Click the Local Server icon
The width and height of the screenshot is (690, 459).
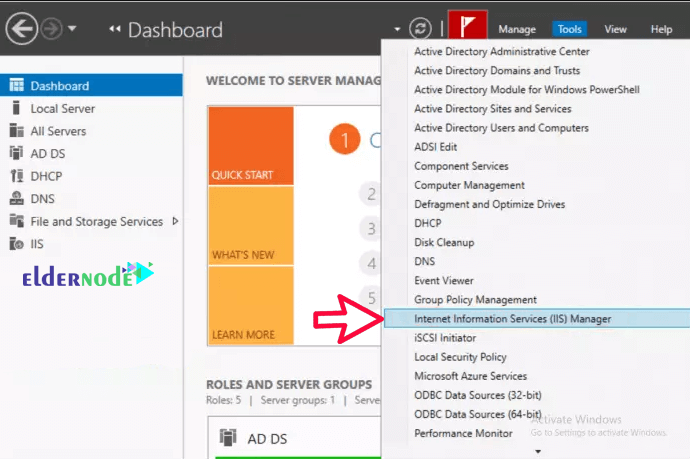(x=17, y=108)
